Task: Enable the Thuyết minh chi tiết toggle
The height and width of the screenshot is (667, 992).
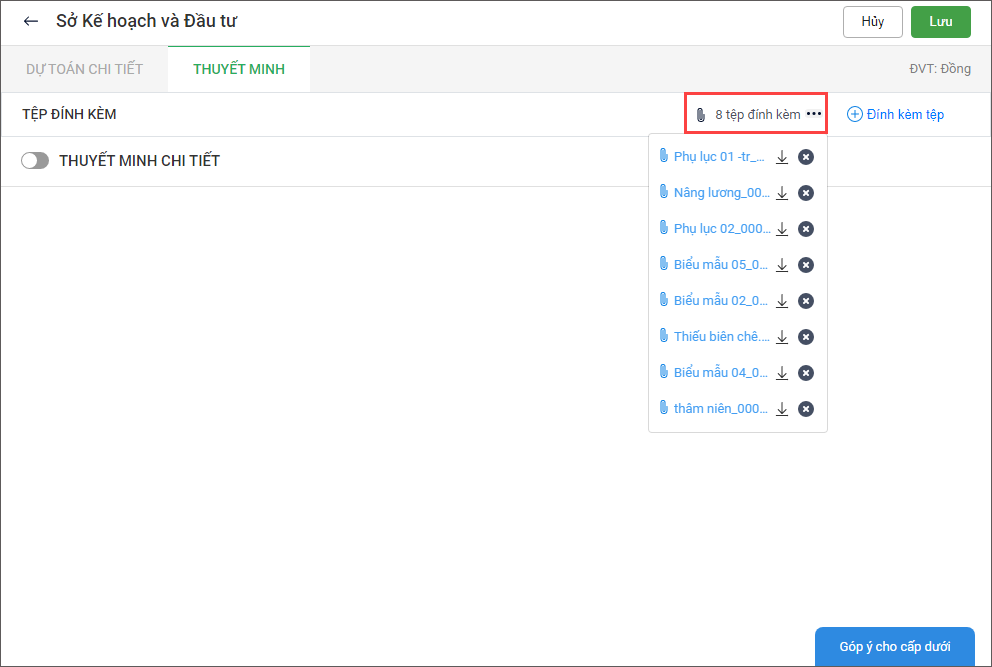Action: click(35, 161)
